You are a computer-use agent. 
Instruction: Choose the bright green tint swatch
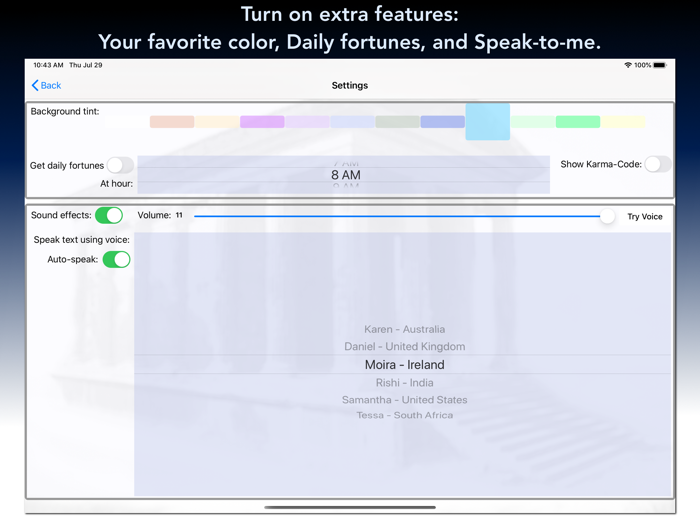coord(578,122)
